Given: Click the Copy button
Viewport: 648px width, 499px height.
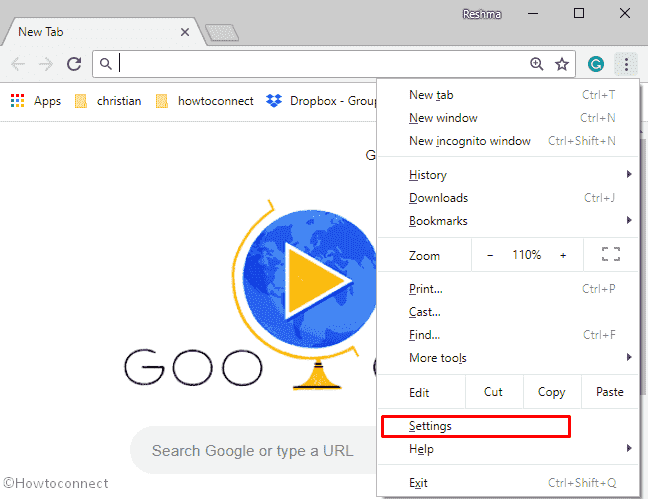Looking at the screenshot, I should click(552, 392).
